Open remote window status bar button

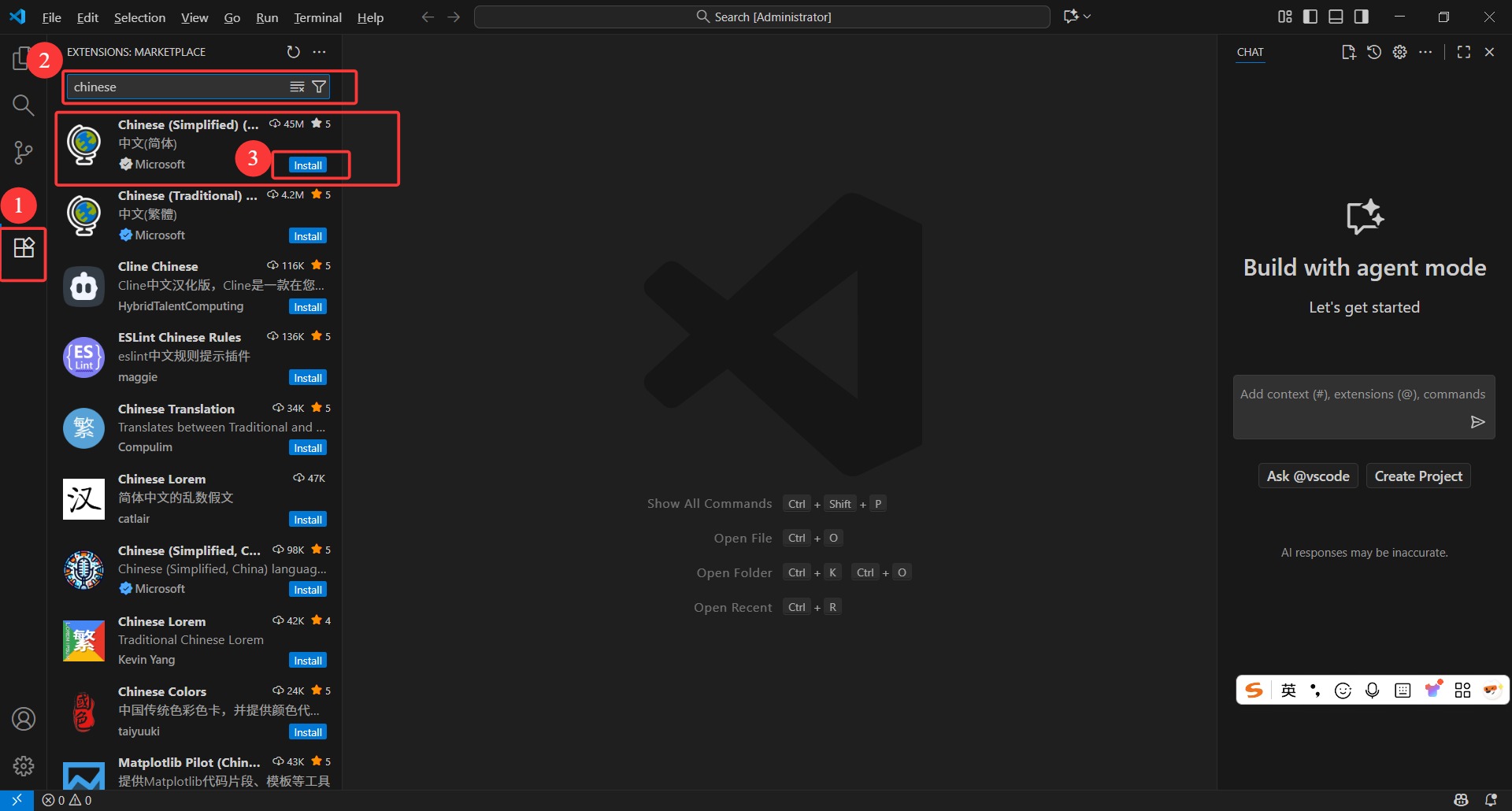tap(17, 800)
